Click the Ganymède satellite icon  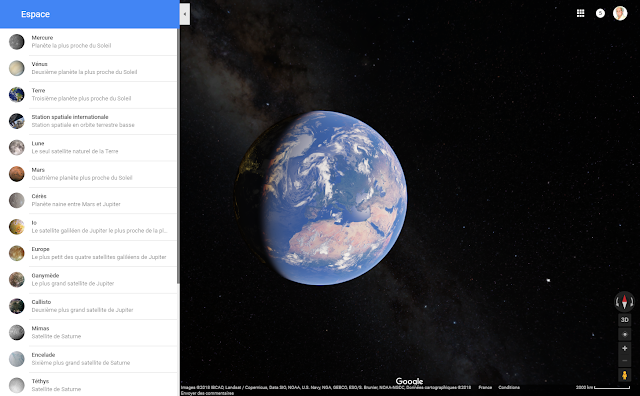coord(17,280)
